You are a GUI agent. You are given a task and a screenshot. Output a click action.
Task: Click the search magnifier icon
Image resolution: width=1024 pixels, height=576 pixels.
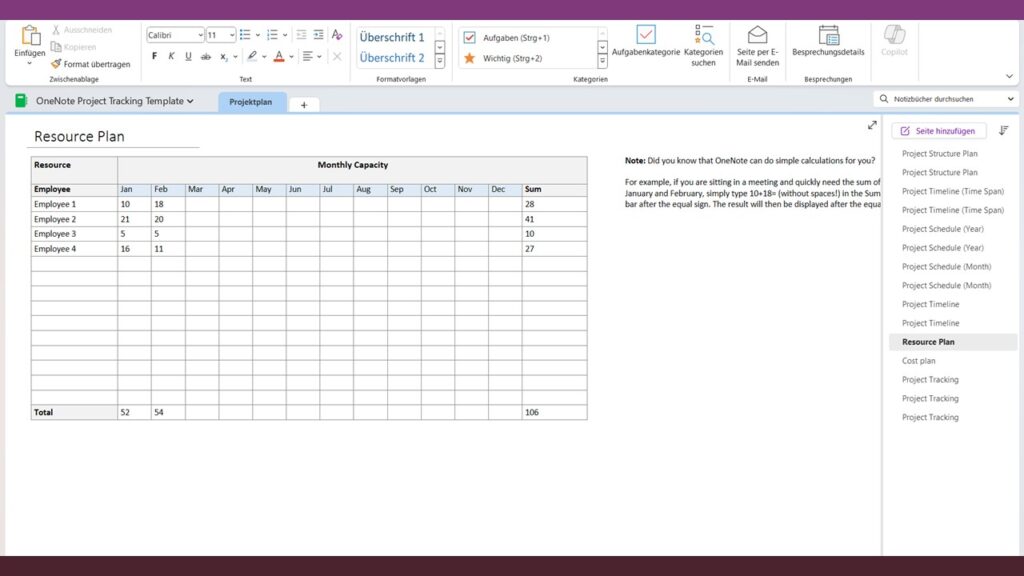click(x=884, y=99)
